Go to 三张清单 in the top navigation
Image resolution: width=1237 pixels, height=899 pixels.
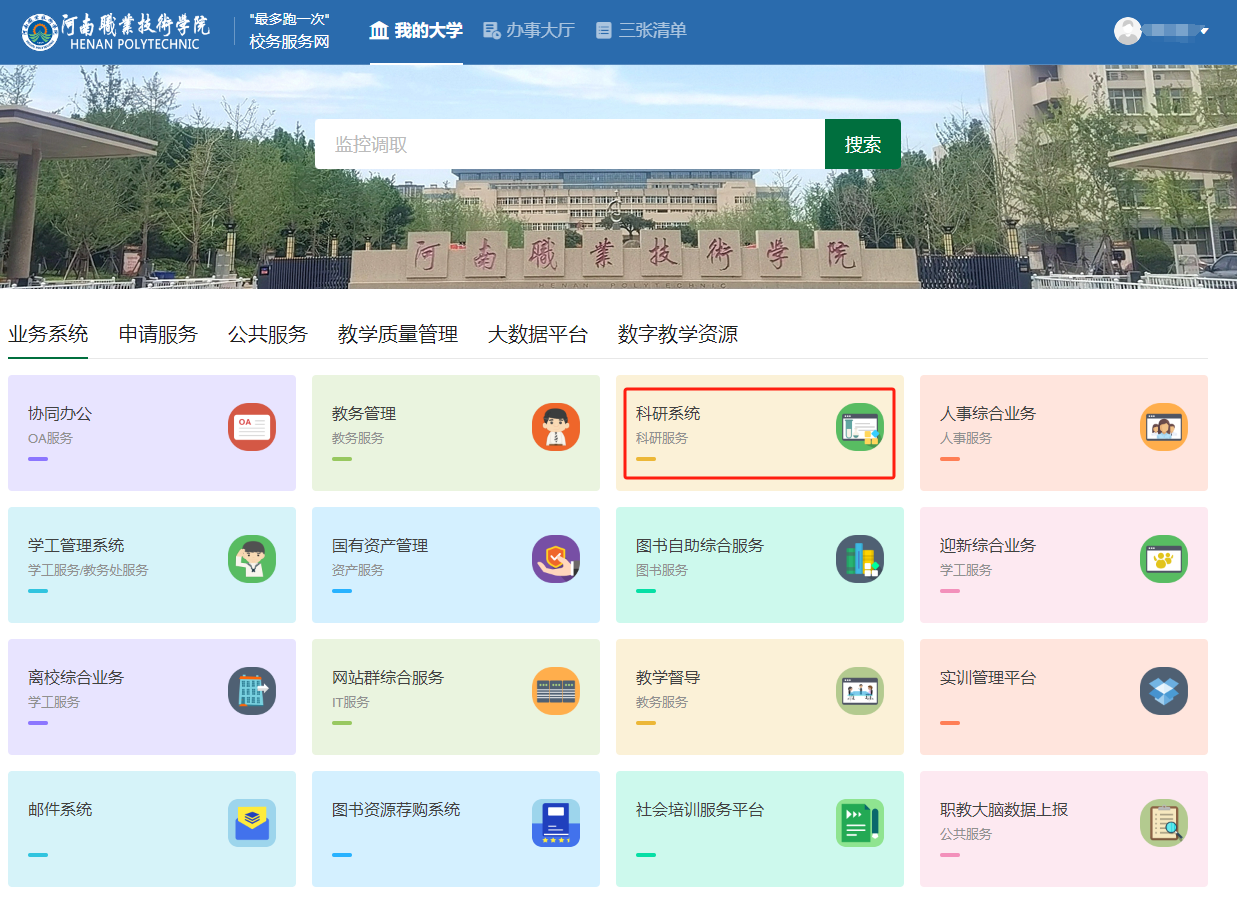(x=641, y=30)
